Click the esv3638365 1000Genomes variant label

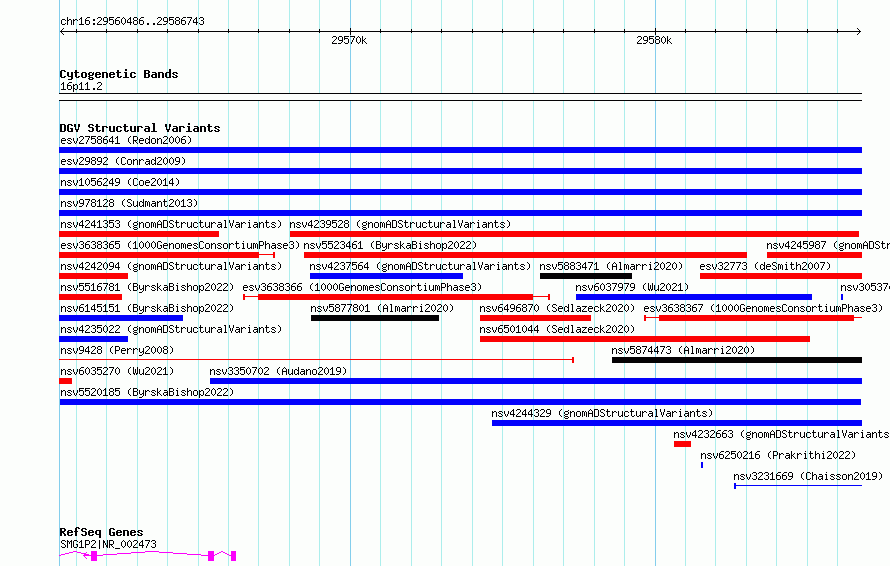(x=180, y=245)
